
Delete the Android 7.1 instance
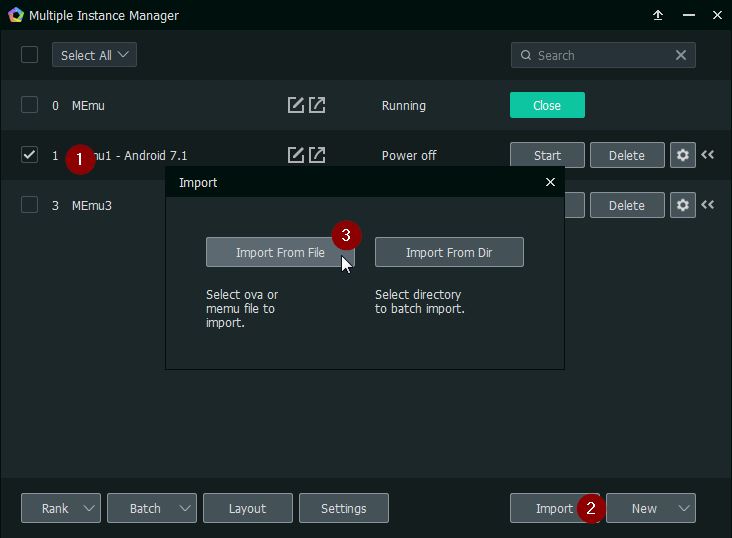(627, 155)
